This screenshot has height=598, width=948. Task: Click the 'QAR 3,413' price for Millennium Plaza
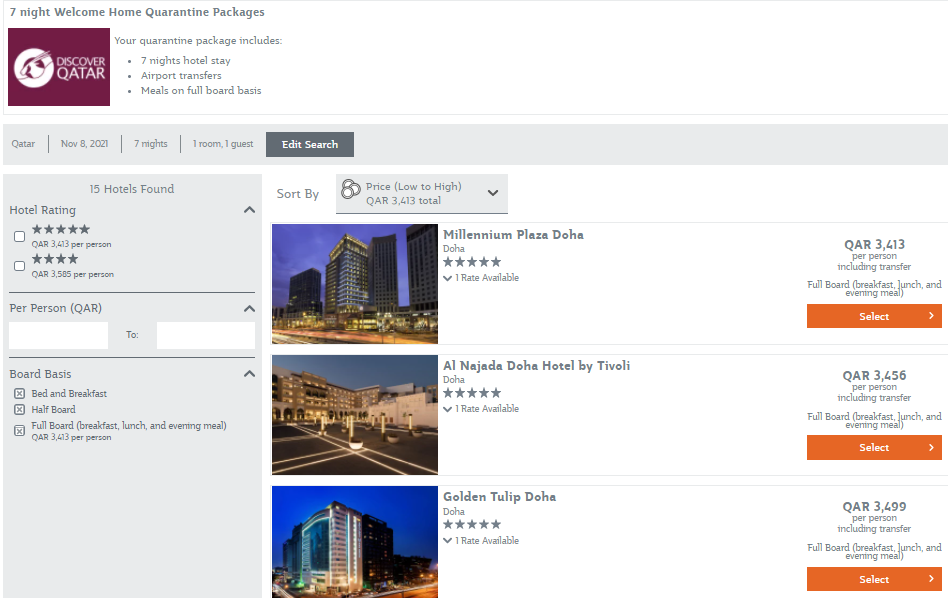(x=874, y=245)
